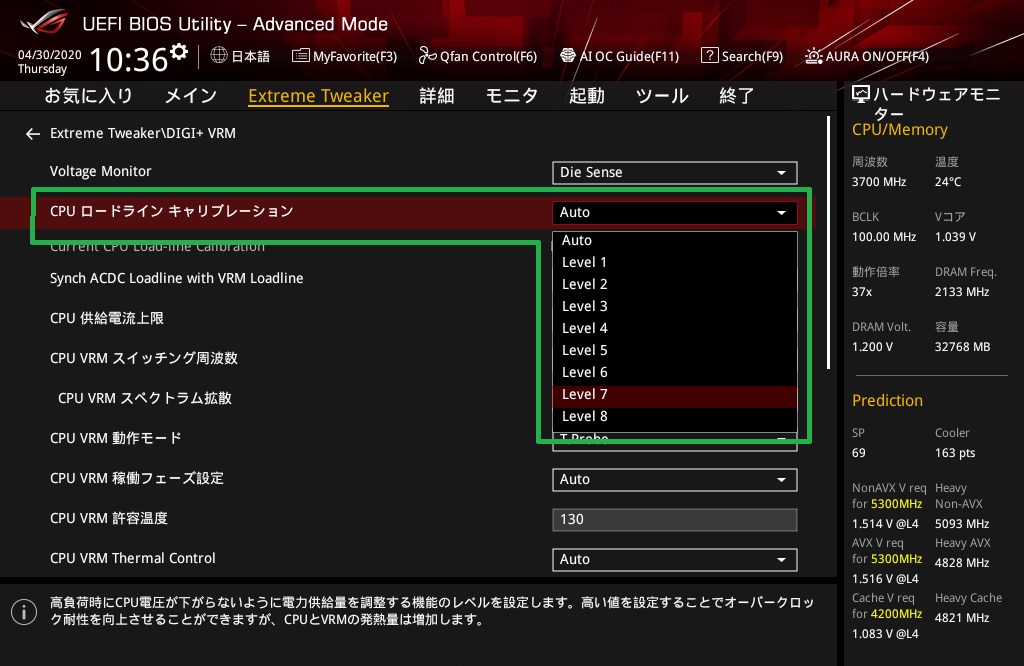Image resolution: width=1024 pixels, height=666 pixels.
Task: Select Level 1 option
Action: pos(675,262)
